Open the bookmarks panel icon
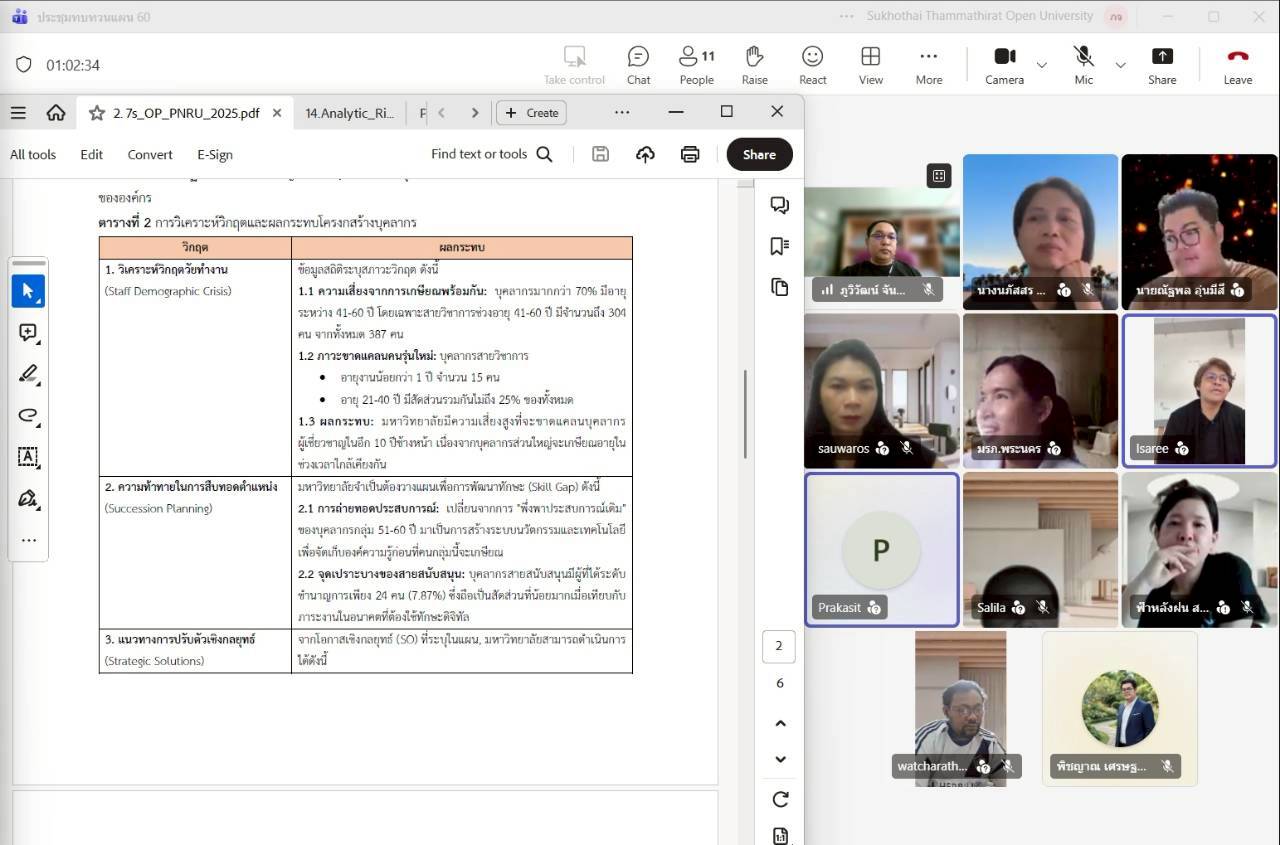 click(779, 246)
